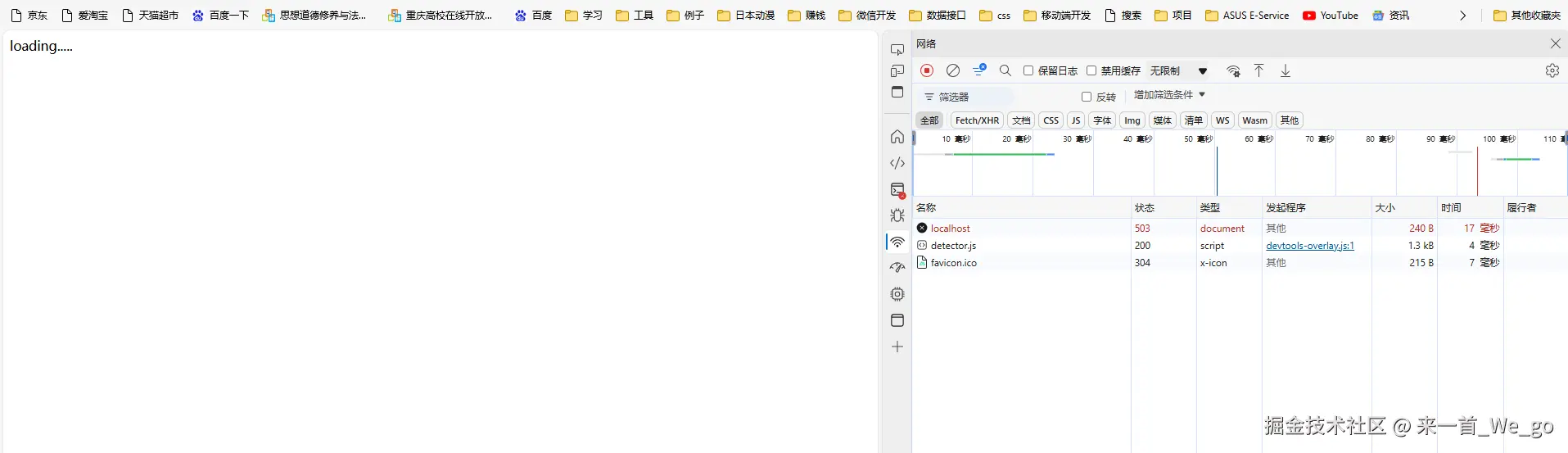Image resolution: width=1568 pixels, height=453 pixels.
Task: Sort by 发起程序 column header
Action: 1317,208
